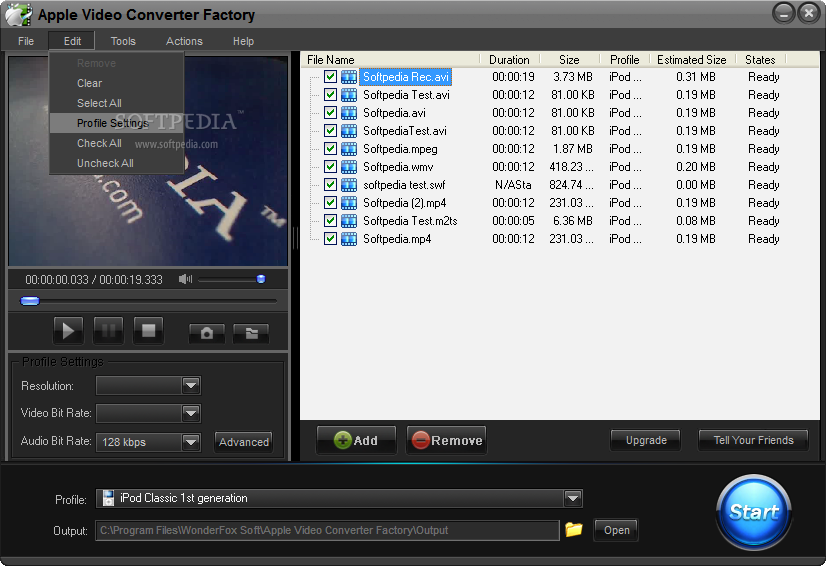Uncheck Softpedia Test.m2ts checkbox

[x=330, y=221]
